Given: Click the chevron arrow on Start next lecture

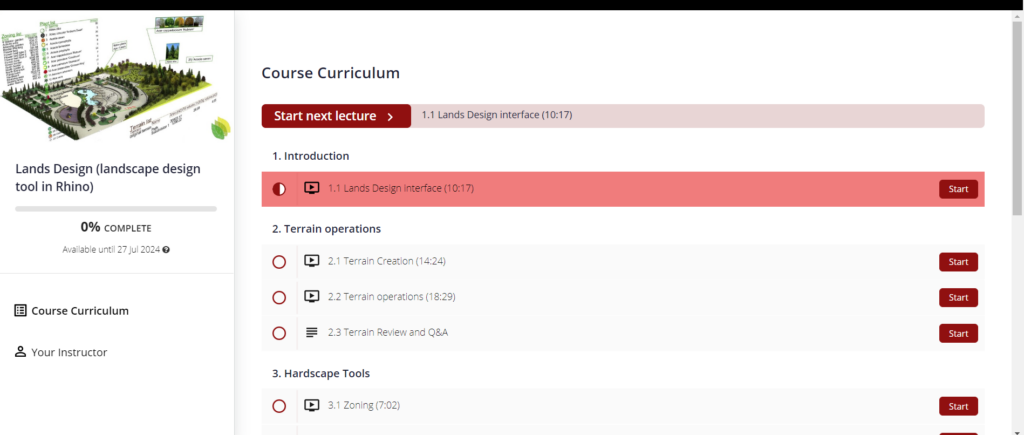Looking at the screenshot, I should pos(390,116).
